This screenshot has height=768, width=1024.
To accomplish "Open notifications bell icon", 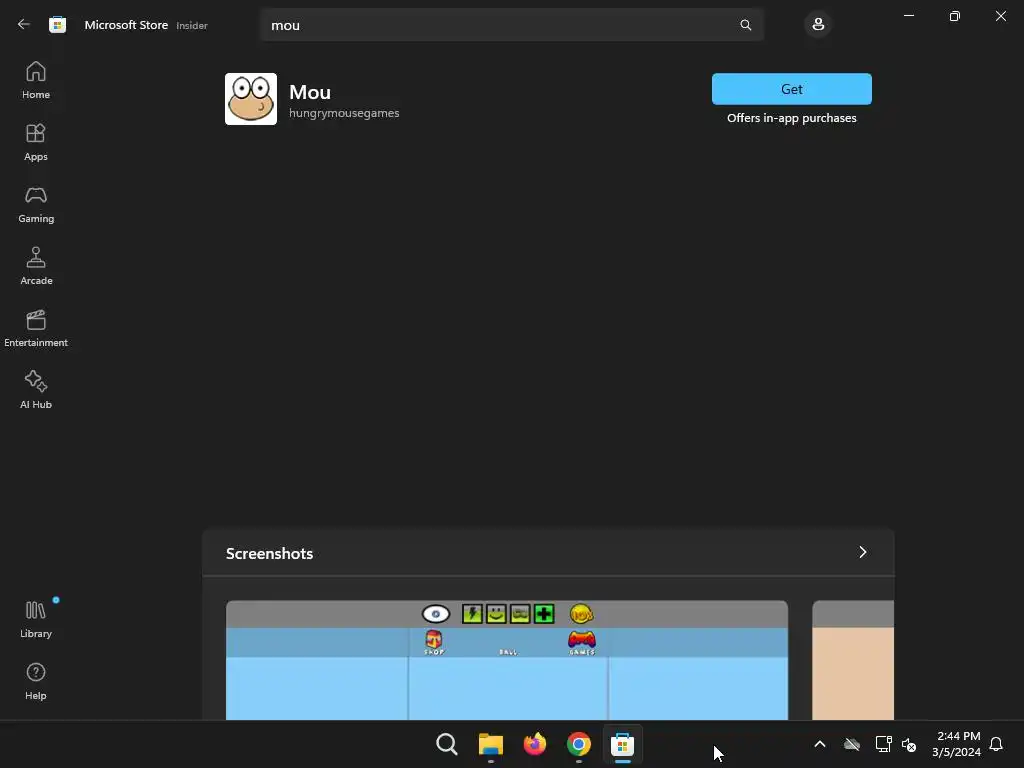I will pos(996,744).
